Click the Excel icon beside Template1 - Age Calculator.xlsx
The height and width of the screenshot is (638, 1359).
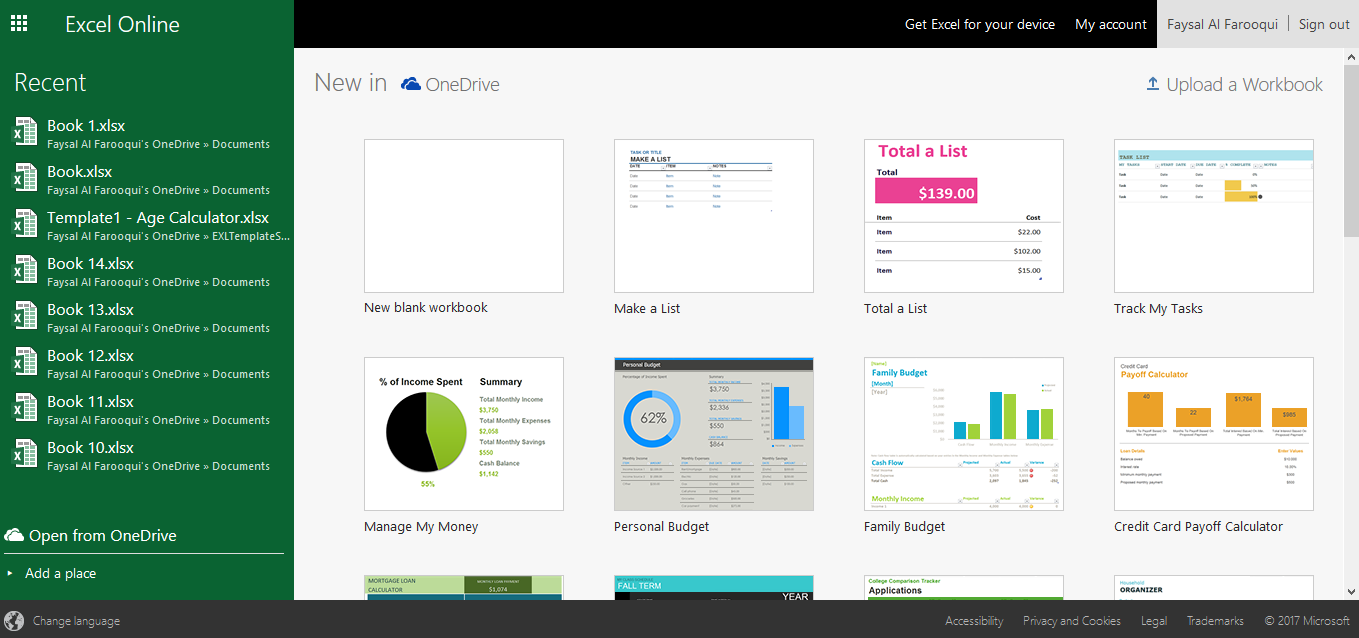click(x=25, y=224)
